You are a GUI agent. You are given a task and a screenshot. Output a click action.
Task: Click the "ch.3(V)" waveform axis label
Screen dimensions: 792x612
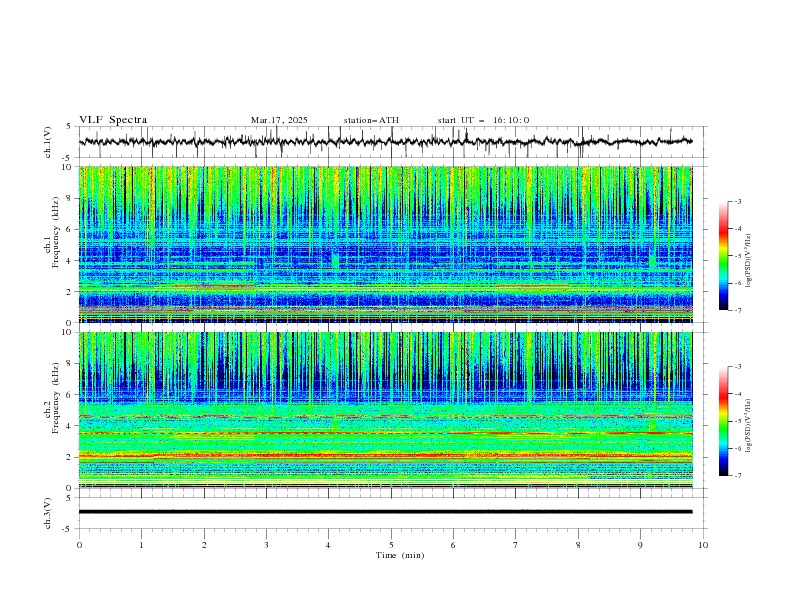tap(48, 513)
